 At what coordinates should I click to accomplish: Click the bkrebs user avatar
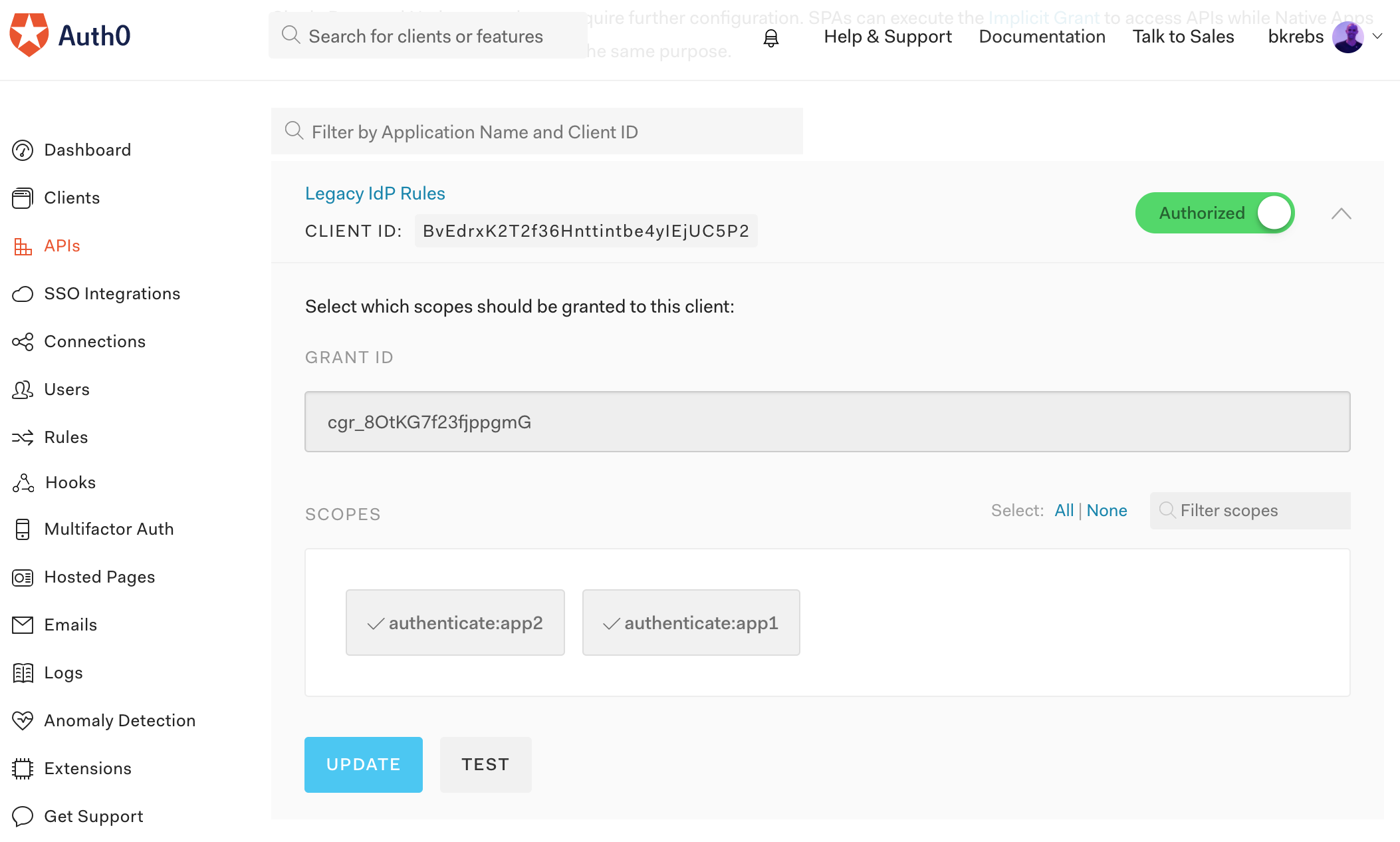tap(1347, 37)
